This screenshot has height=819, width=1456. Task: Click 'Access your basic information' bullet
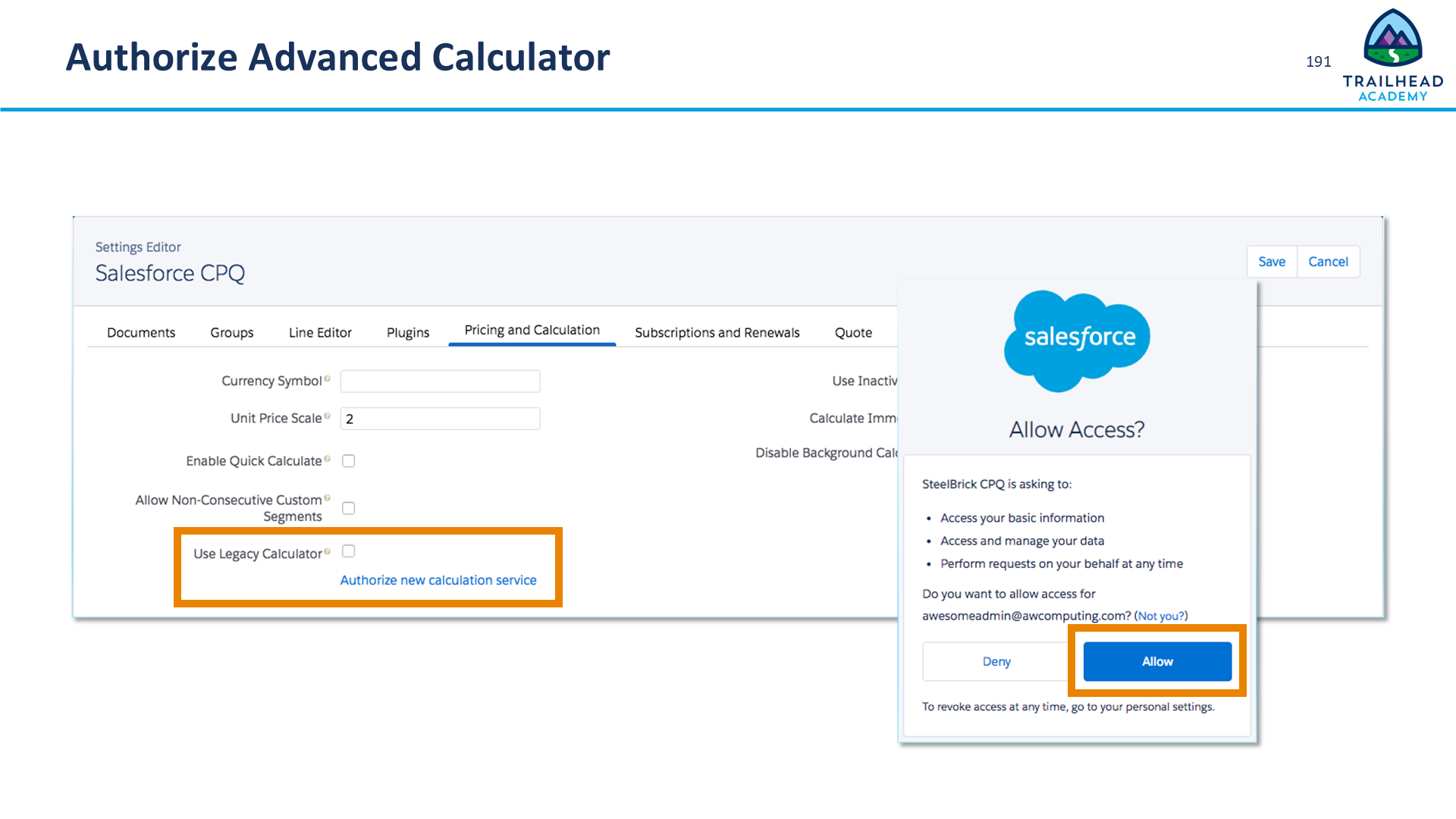[x=1022, y=518]
